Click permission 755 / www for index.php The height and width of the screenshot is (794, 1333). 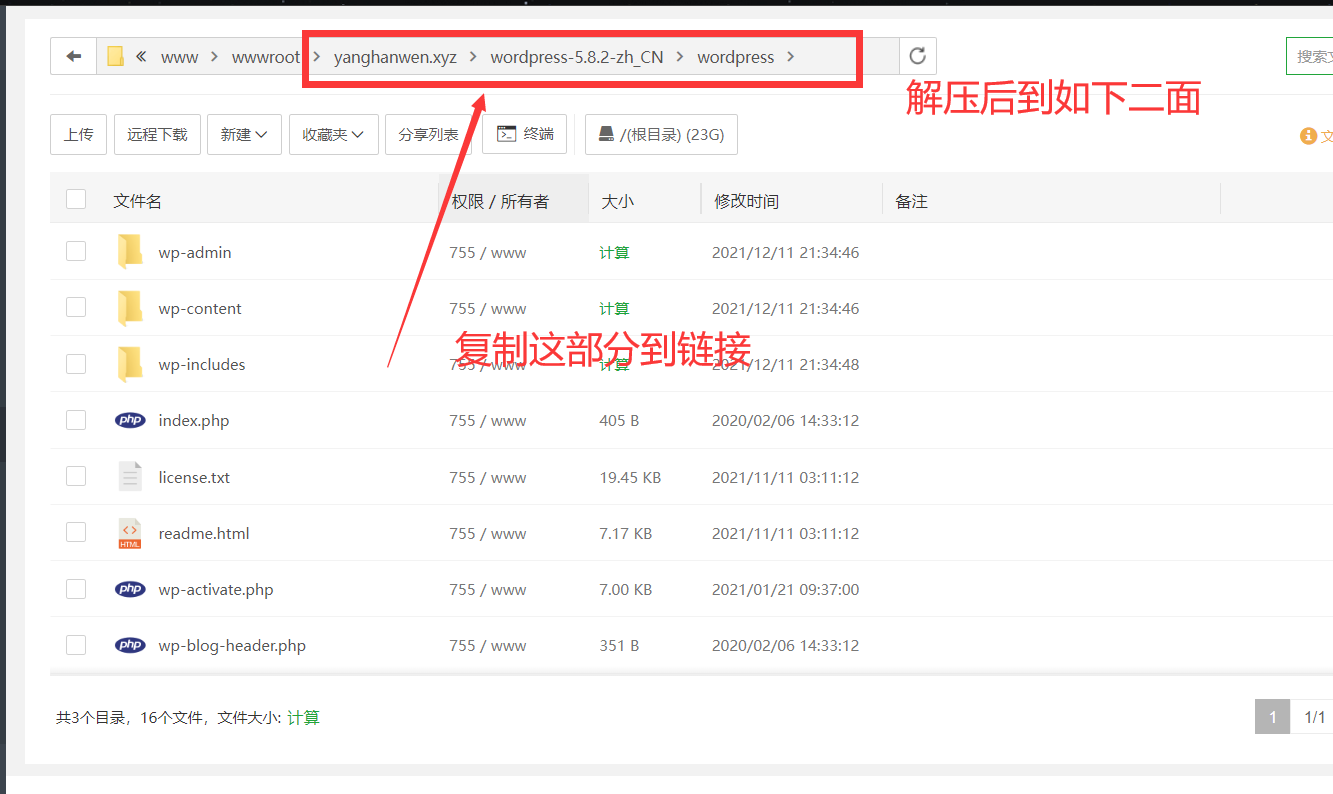tap(487, 420)
